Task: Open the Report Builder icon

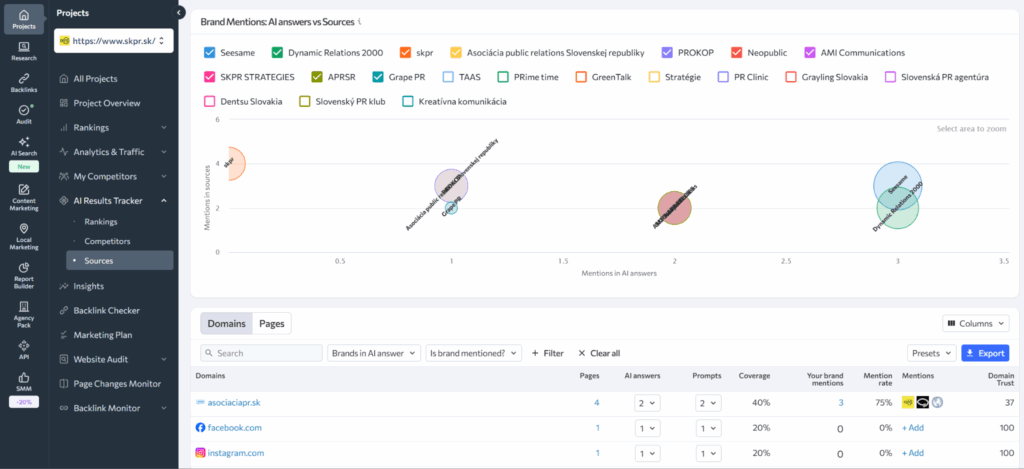Action: (24, 267)
